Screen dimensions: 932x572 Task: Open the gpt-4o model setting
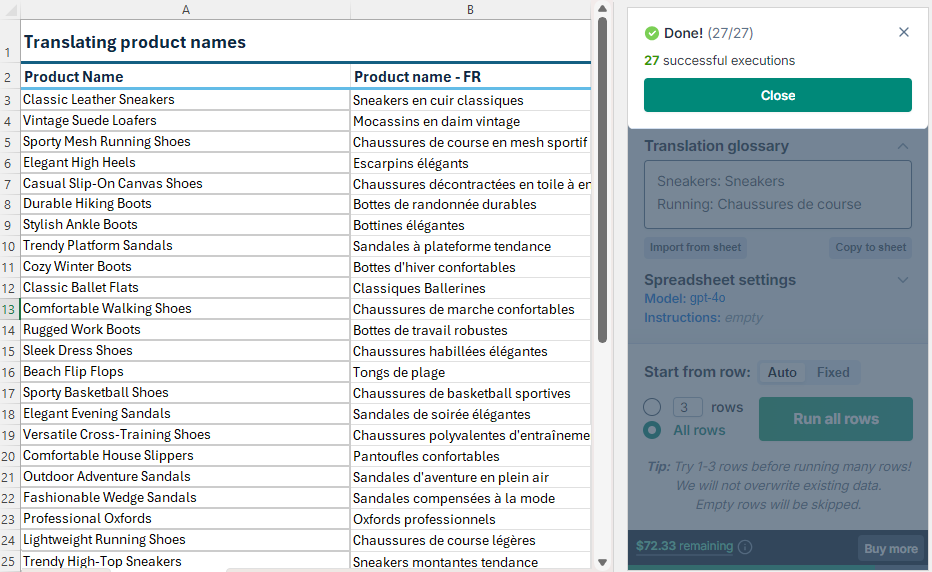[x=709, y=298]
